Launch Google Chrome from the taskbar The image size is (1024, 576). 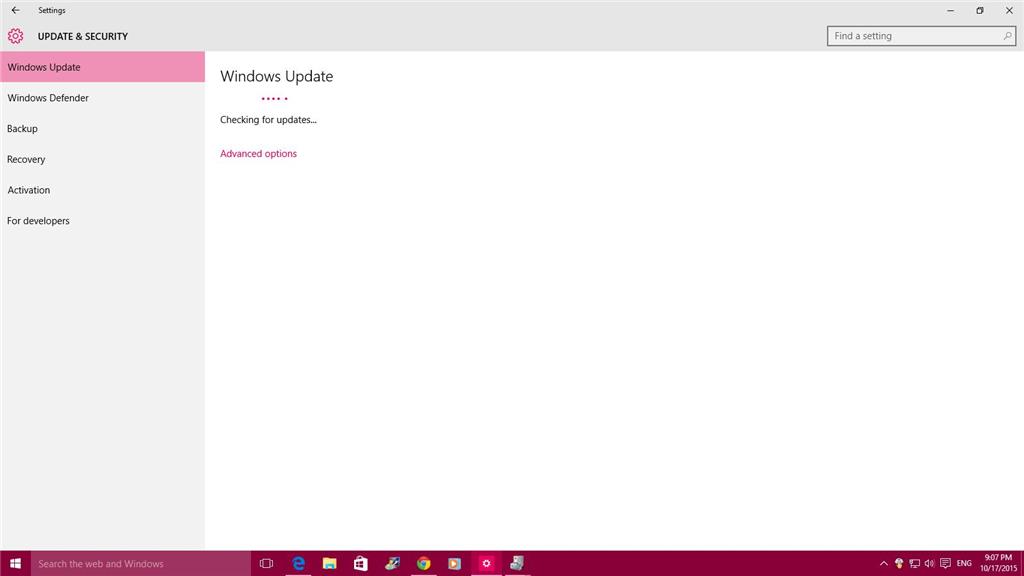(x=423, y=563)
